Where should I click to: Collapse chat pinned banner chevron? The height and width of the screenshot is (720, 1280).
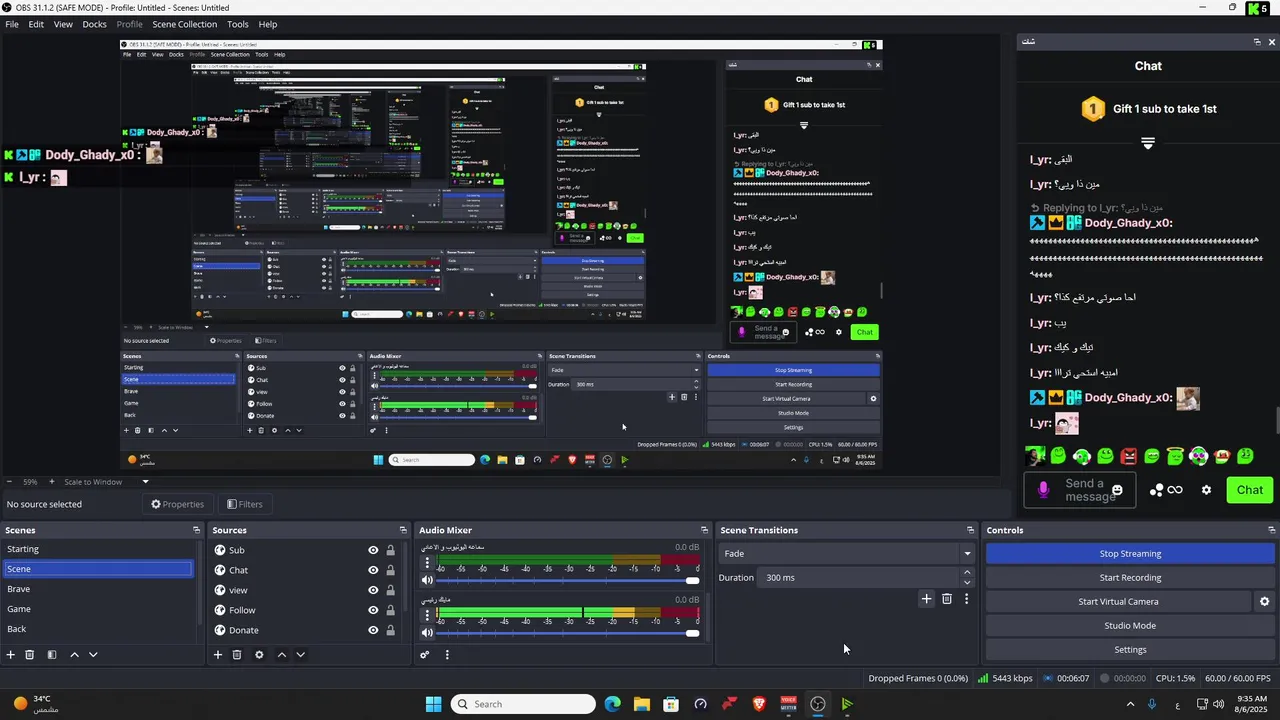pyautogui.click(x=1148, y=144)
